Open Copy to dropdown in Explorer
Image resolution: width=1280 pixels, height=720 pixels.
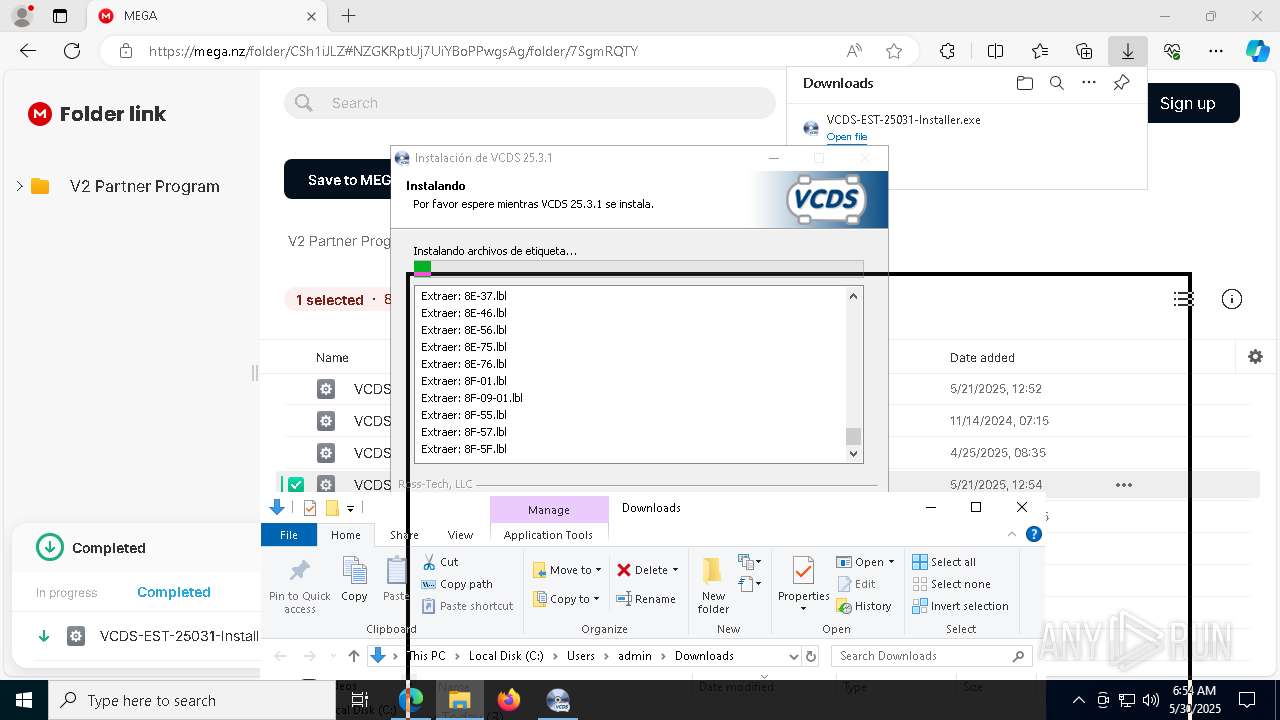point(567,599)
